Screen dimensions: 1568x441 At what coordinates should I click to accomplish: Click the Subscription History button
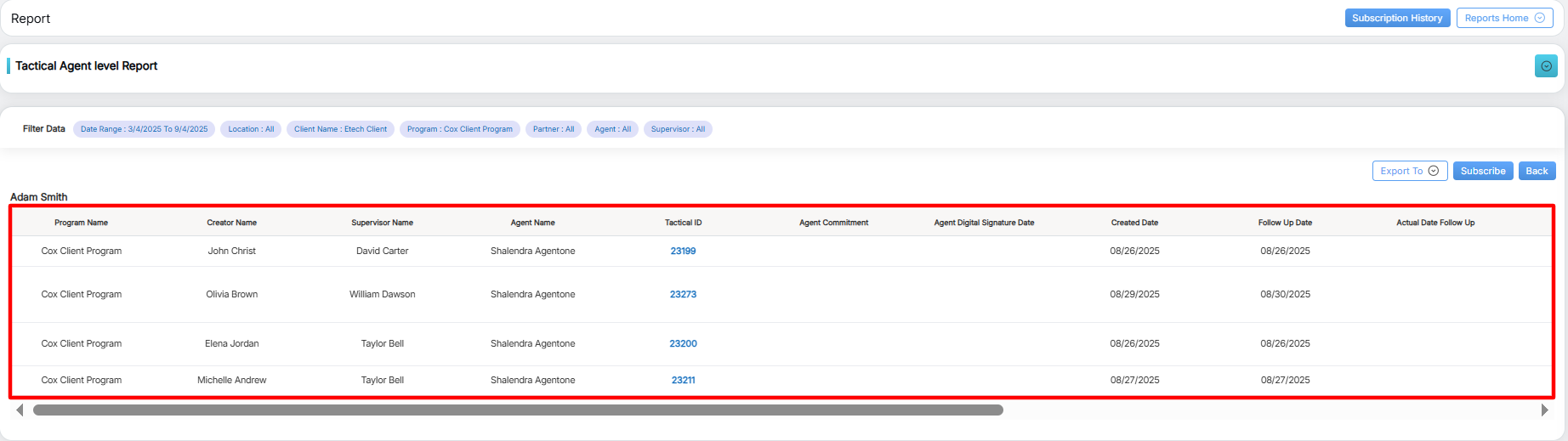[1396, 18]
